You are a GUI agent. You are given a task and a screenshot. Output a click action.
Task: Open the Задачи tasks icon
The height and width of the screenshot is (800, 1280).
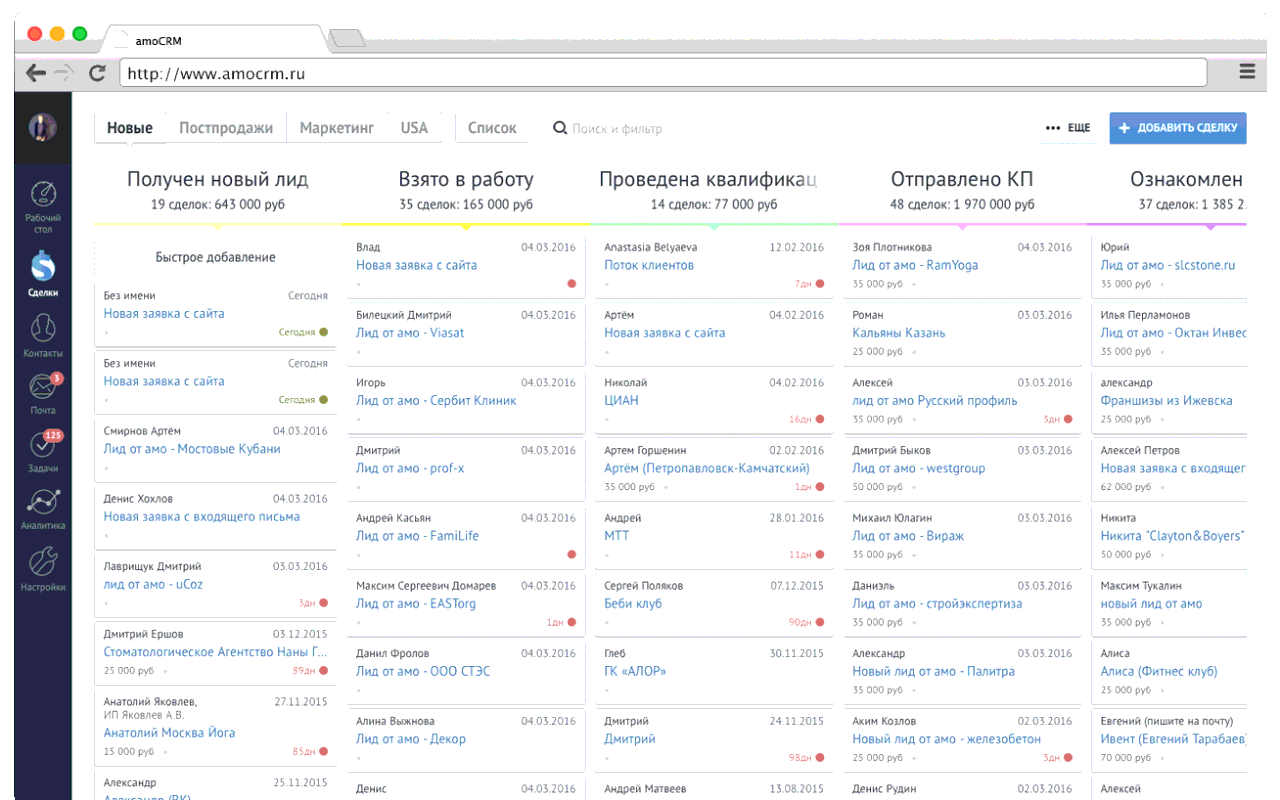click(x=43, y=444)
